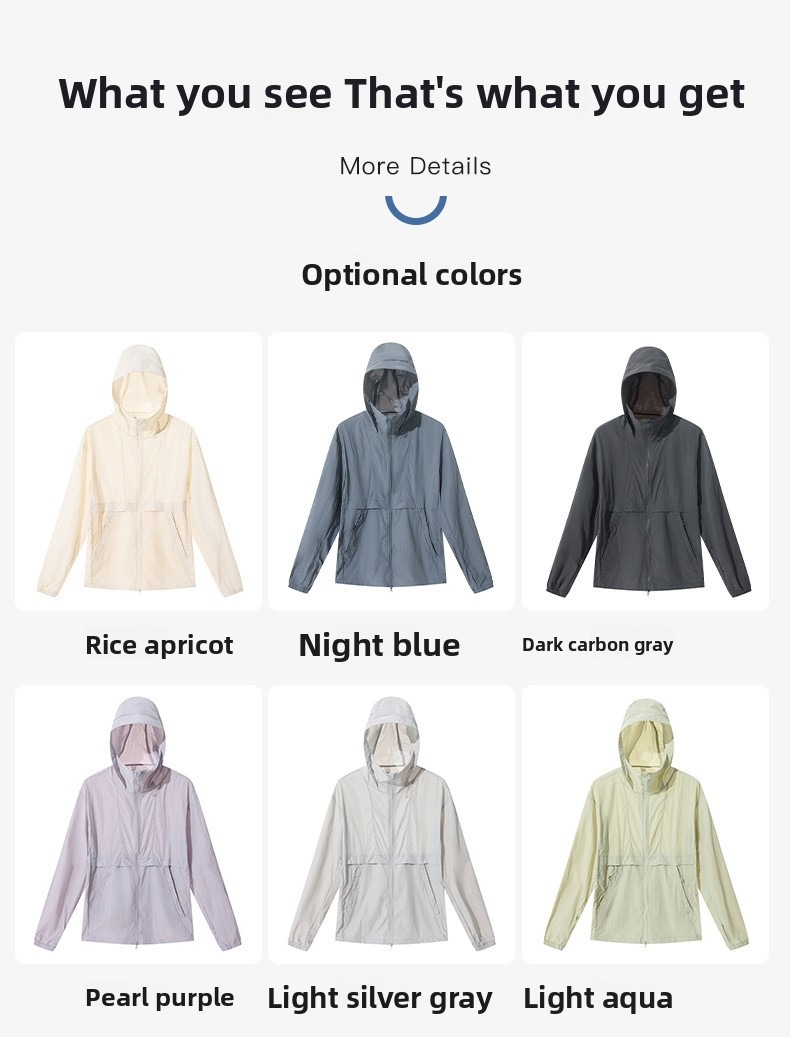The height and width of the screenshot is (1037, 790).
Task: Open the More Details text
Action: click(x=415, y=166)
